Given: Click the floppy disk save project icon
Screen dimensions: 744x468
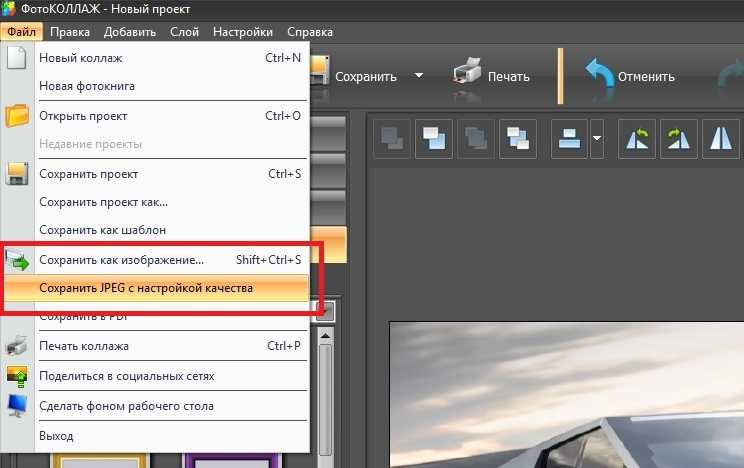Looking at the screenshot, I should (17, 174).
